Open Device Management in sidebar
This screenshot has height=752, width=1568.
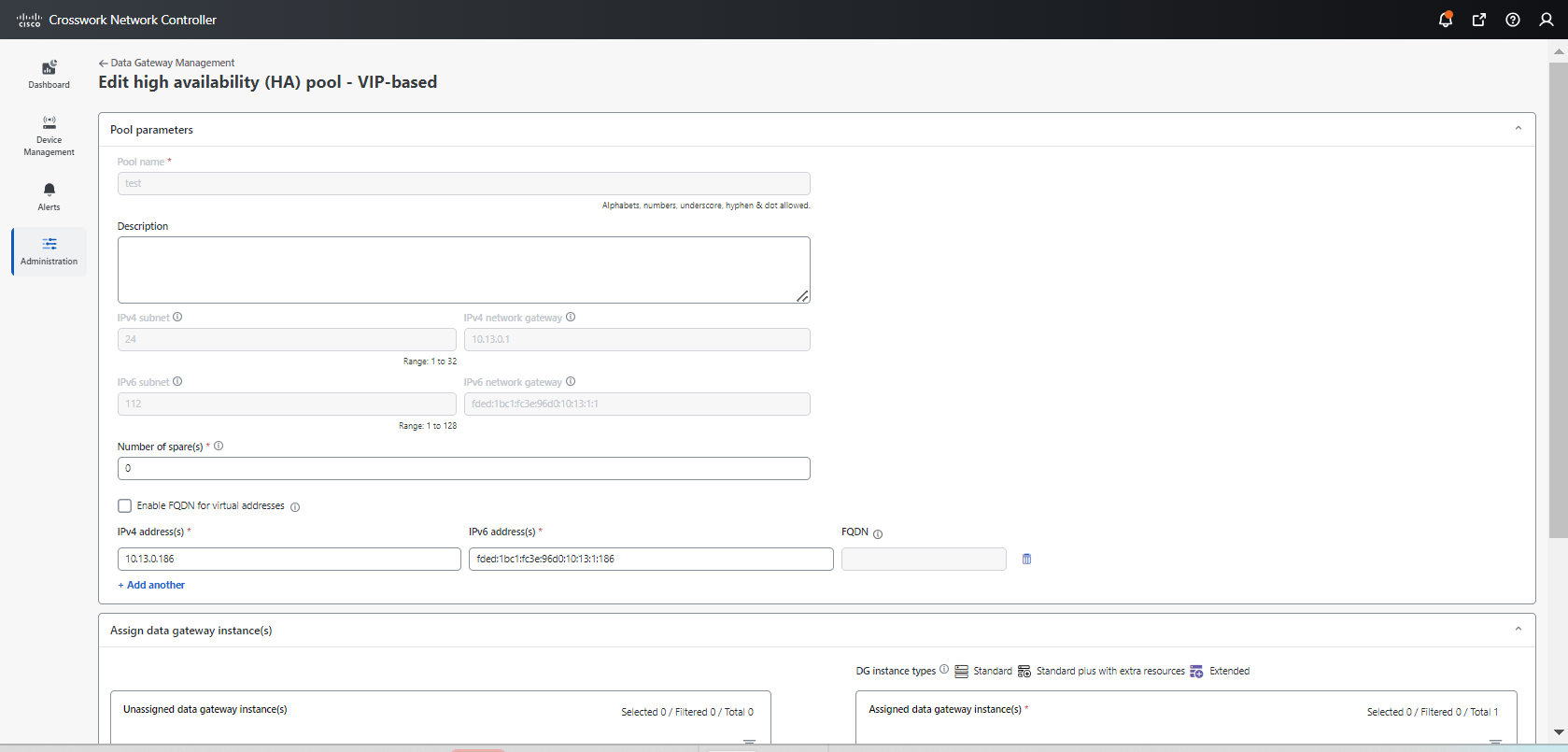(49, 135)
